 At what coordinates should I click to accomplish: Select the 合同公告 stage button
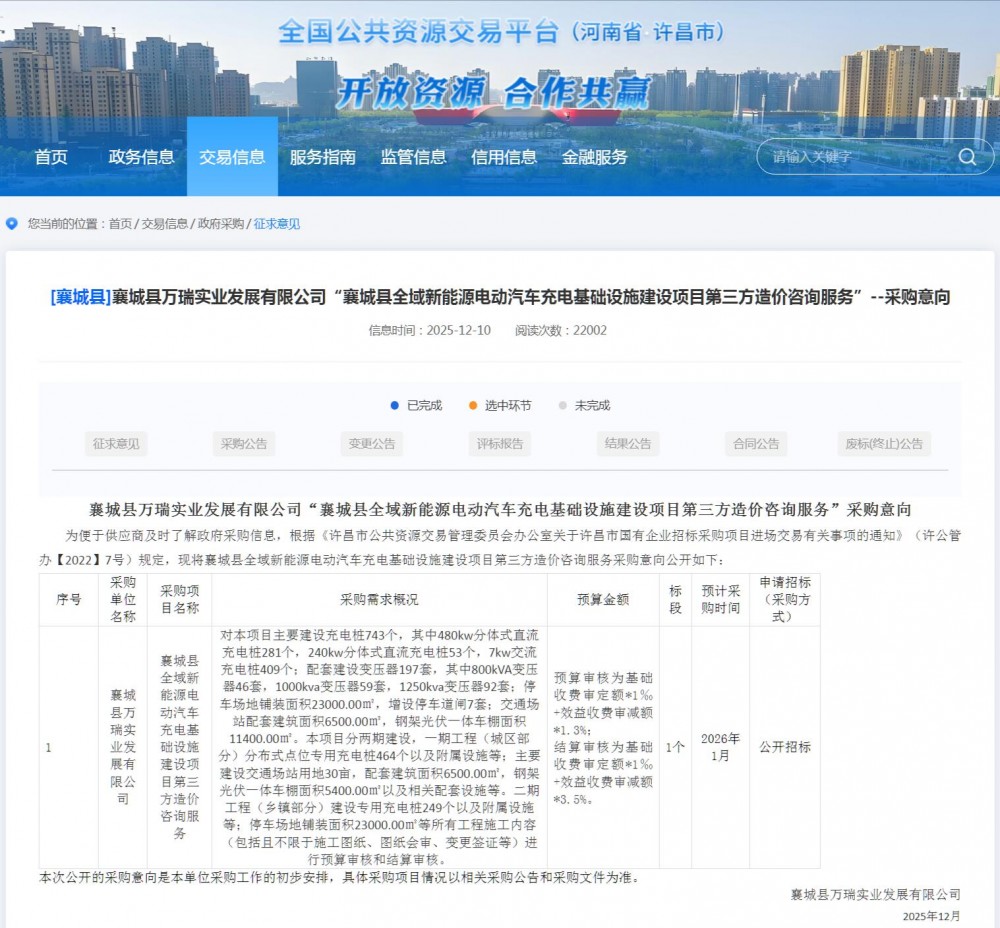[x=756, y=444]
